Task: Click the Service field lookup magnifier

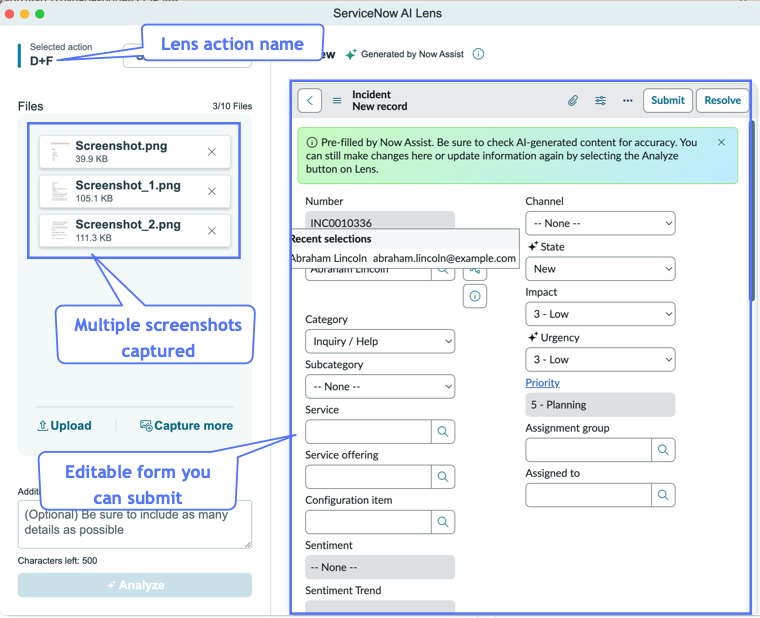Action: (x=443, y=431)
